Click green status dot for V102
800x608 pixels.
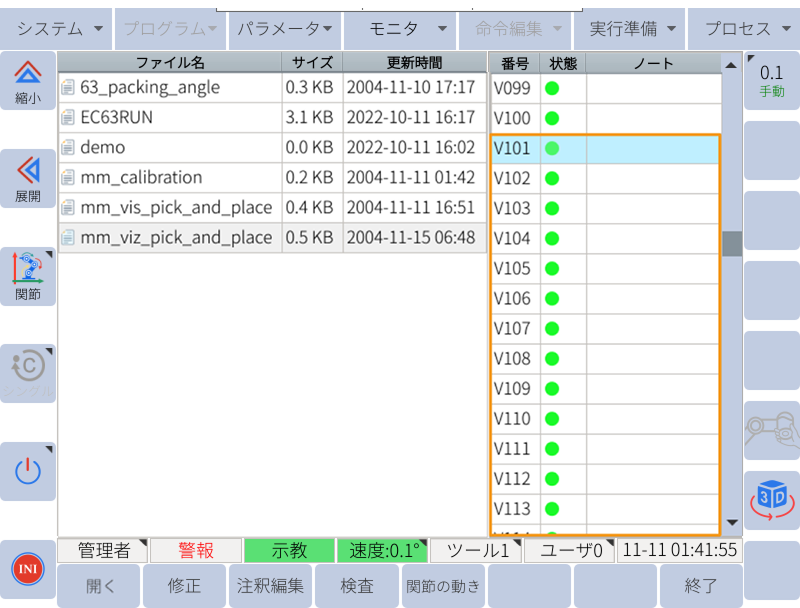click(552, 179)
